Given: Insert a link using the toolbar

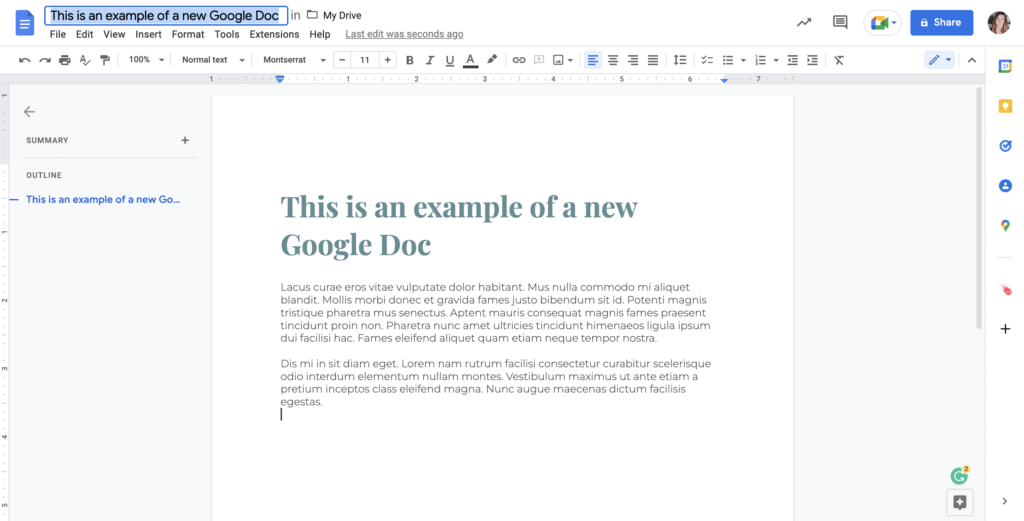Looking at the screenshot, I should (518, 60).
